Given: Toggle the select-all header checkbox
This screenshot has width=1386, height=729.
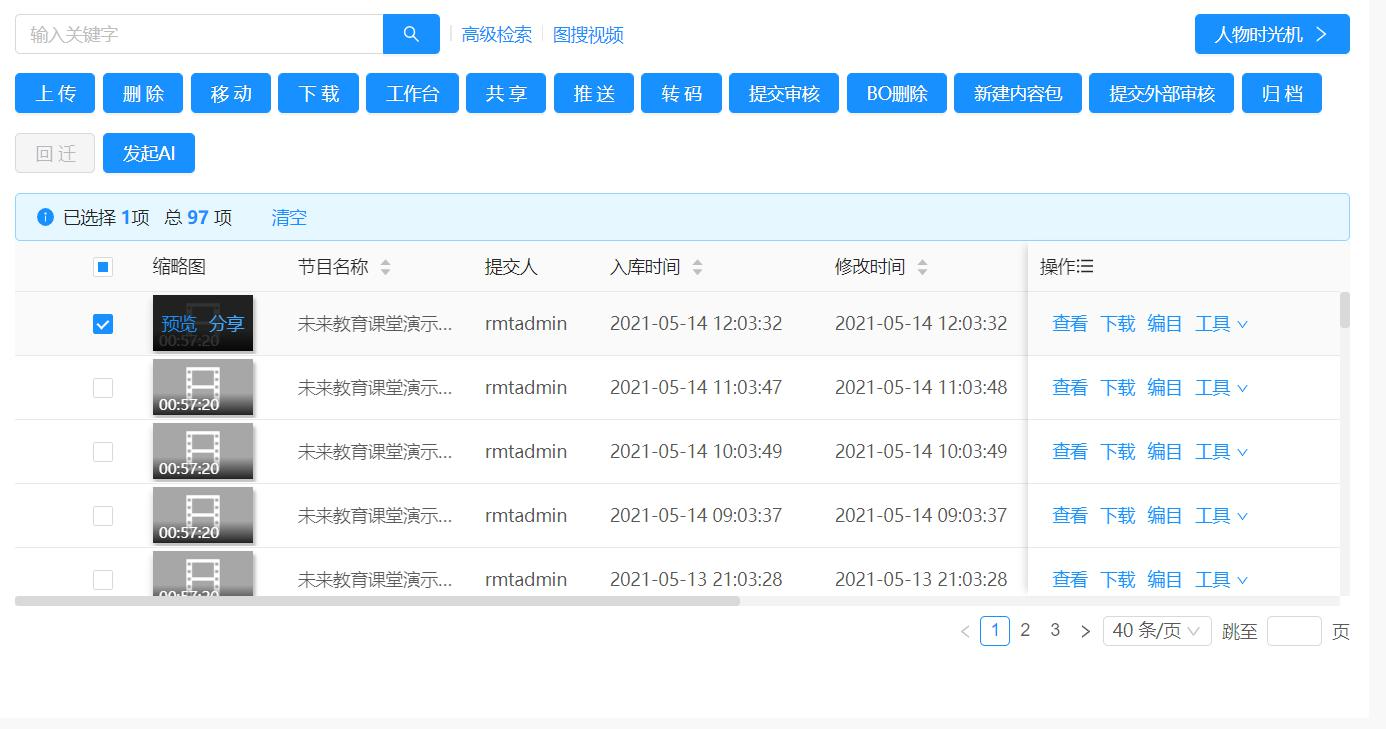Looking at the screenshot, I should (103, 267).
